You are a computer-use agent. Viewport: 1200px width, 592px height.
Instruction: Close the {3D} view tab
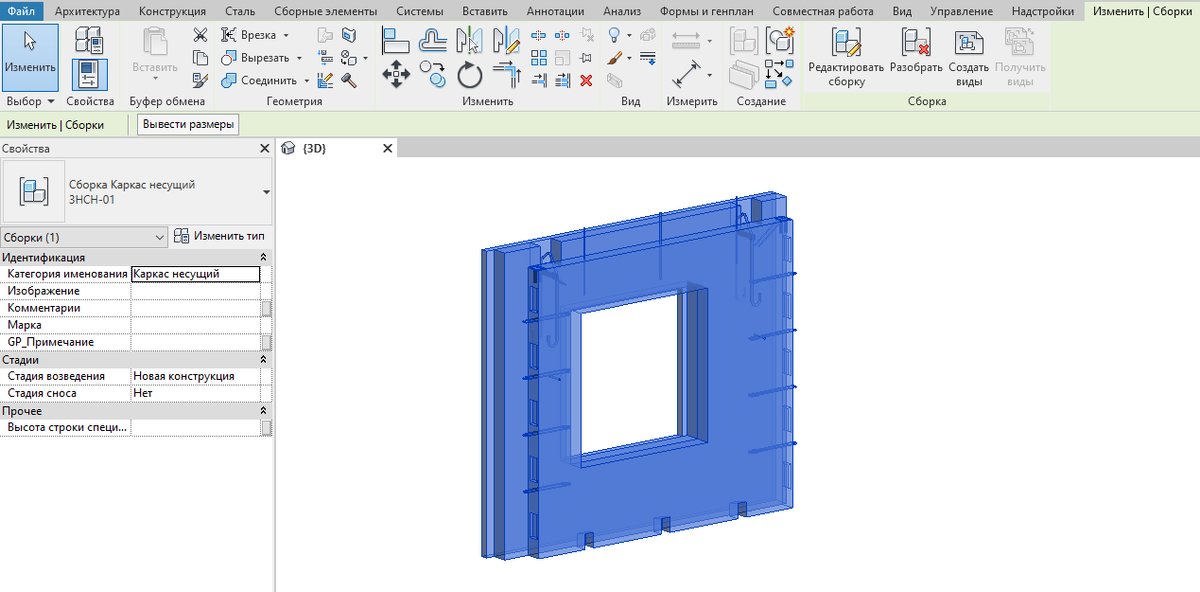388,148
